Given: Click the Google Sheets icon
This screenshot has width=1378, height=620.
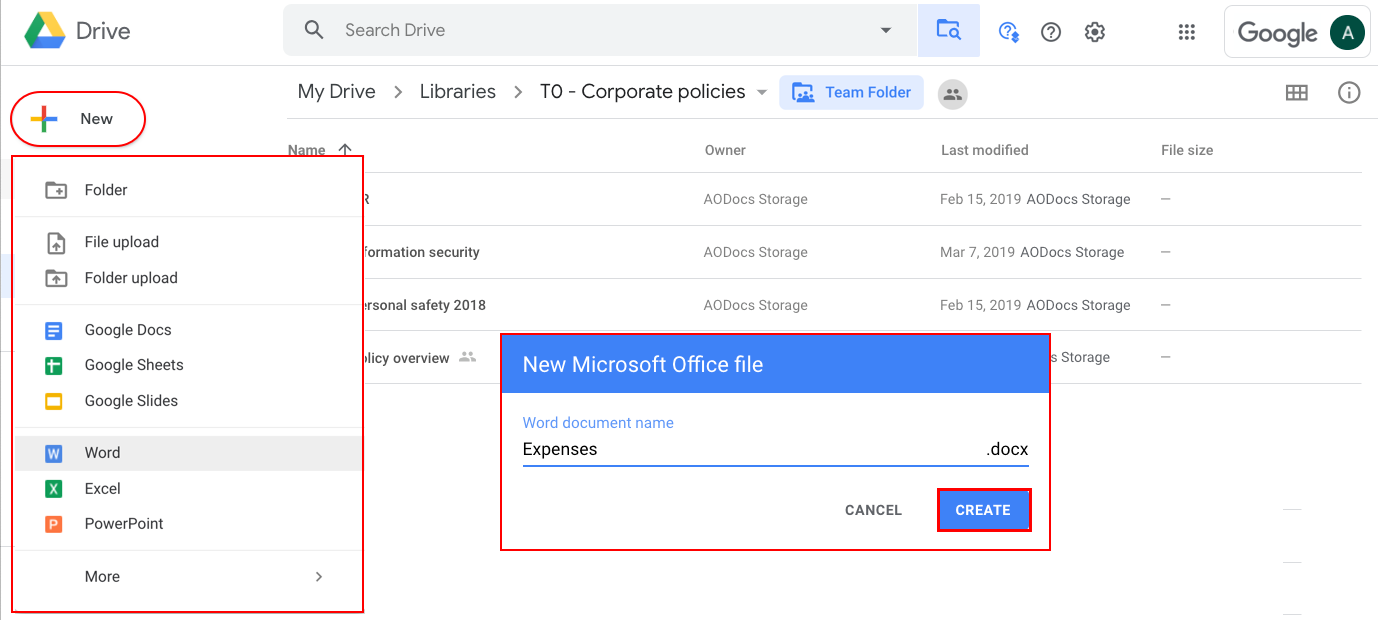Looking at the screenshot, I should (x=54, y=366).
